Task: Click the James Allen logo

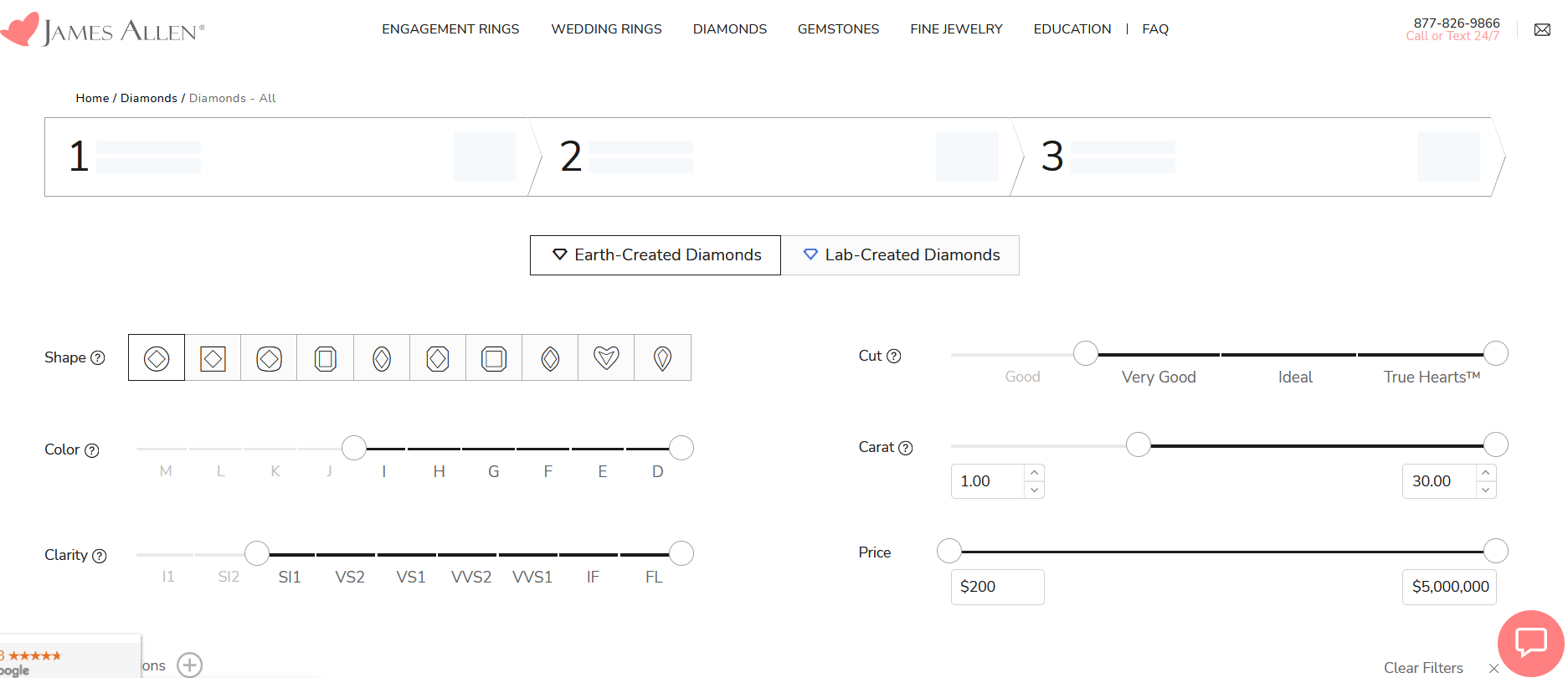Action: [103, 30]
